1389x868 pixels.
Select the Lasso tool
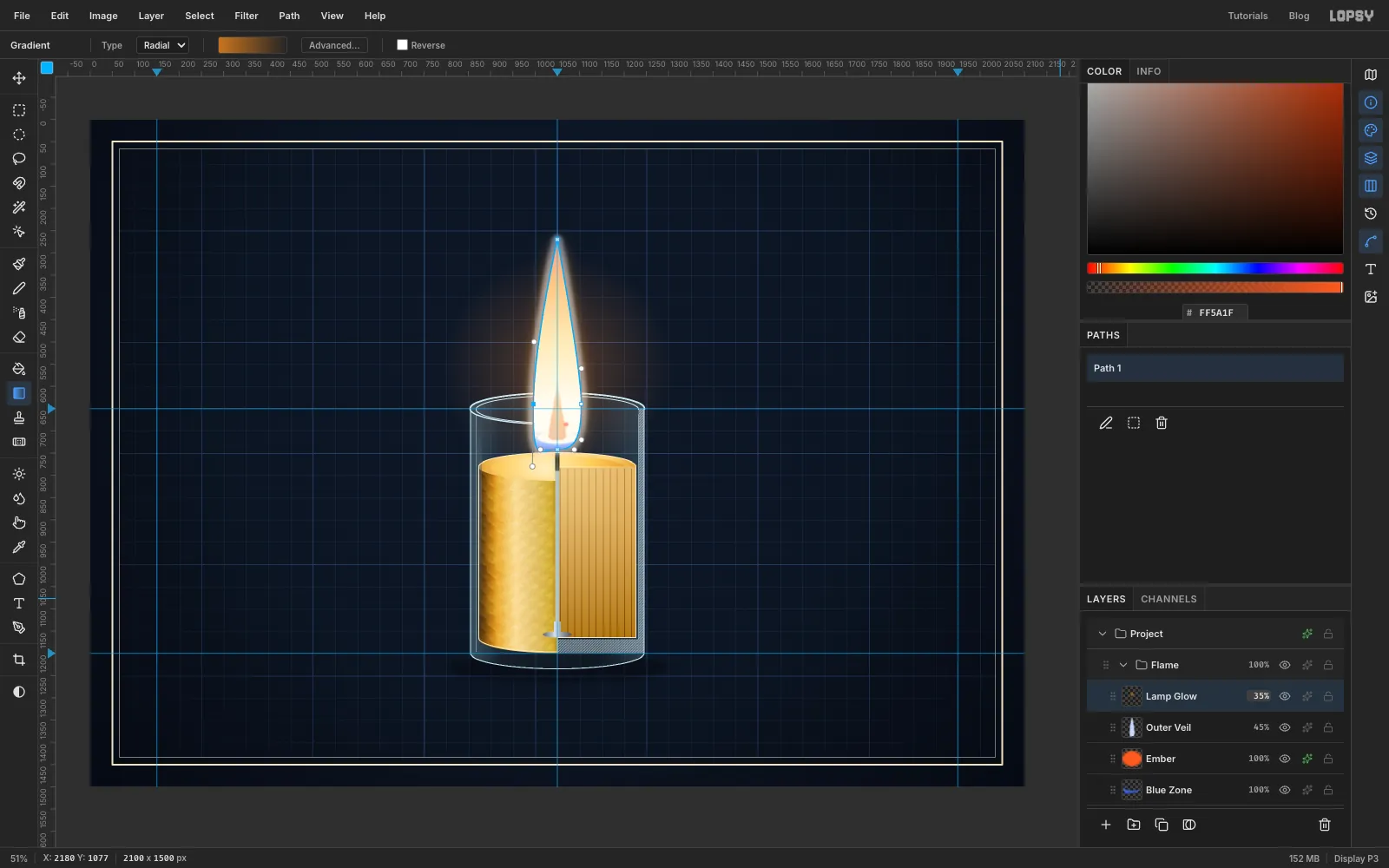19,159
